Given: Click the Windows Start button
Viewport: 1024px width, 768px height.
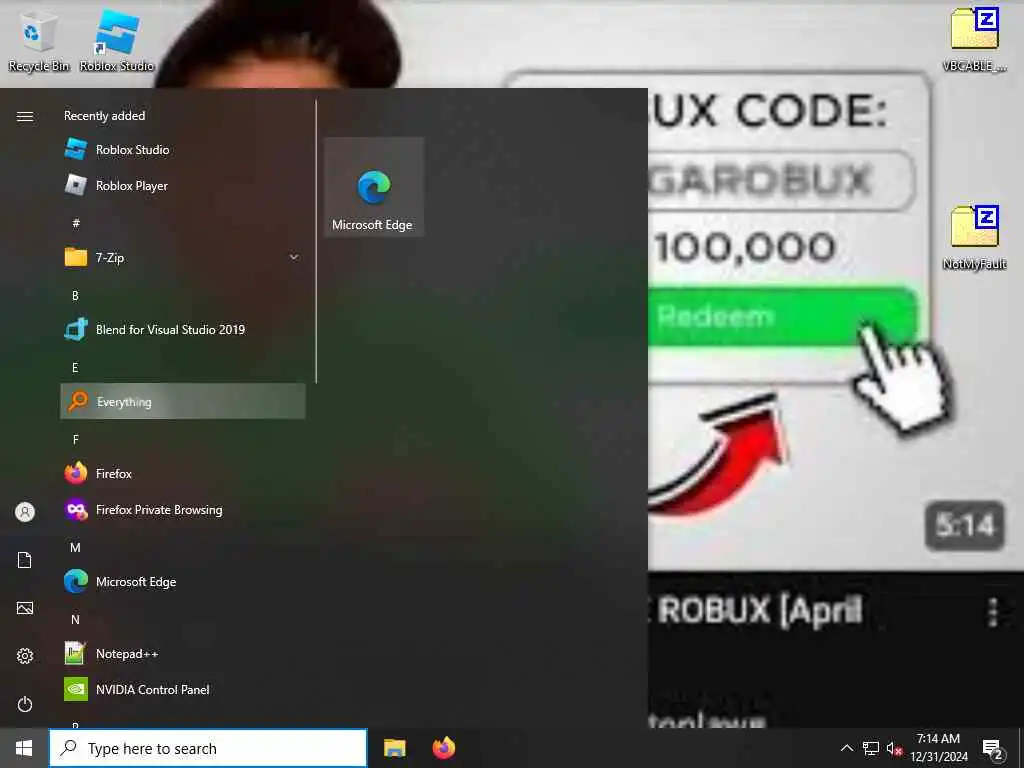Looking at the screenshot, I should click(x=24, y=748).
